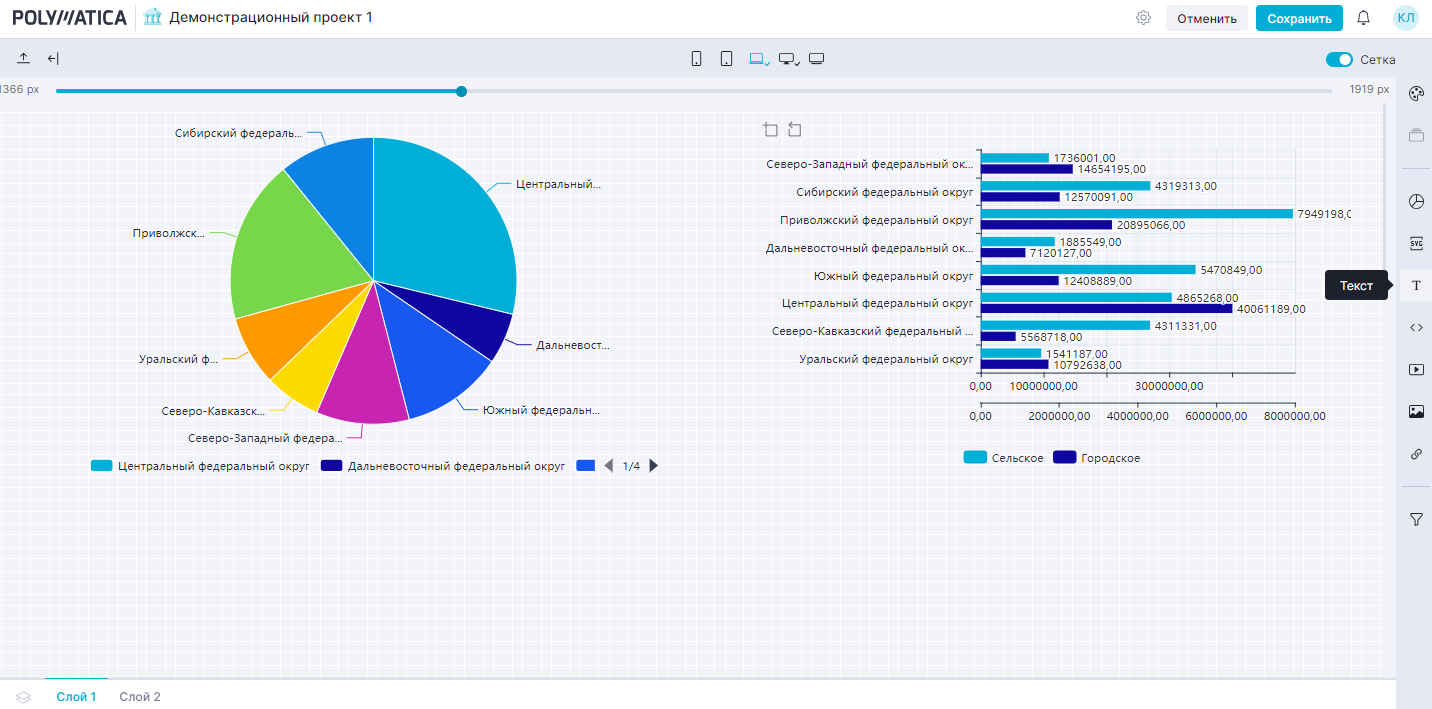Click the Отменить button
The image size is (1432, 709).
pos(1206,18)
